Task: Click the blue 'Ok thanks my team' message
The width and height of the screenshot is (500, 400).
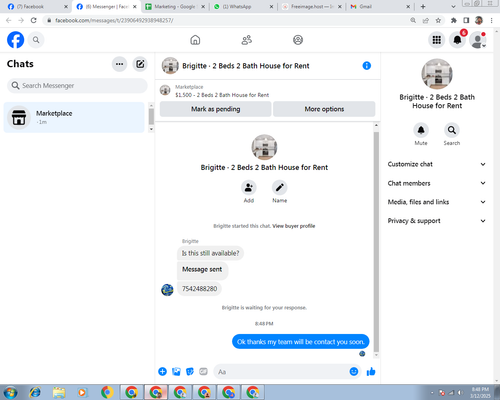Action: pyautogui.click(x=301, y=342)
